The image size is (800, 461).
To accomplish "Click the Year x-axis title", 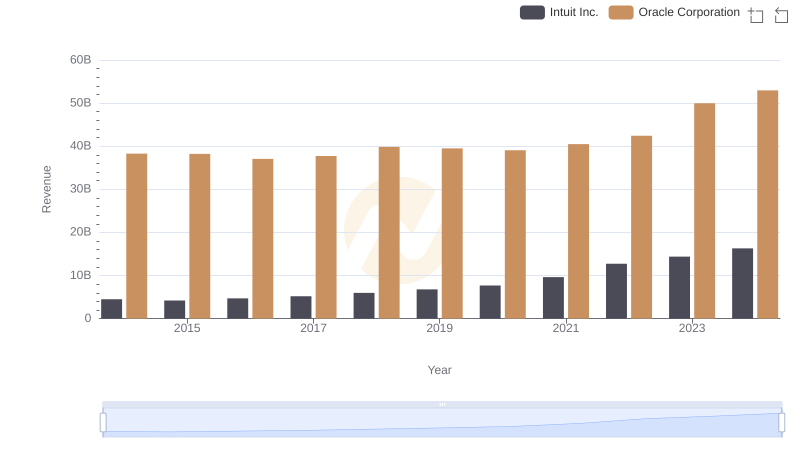I will pyautogui.click(x=440, y=370).
